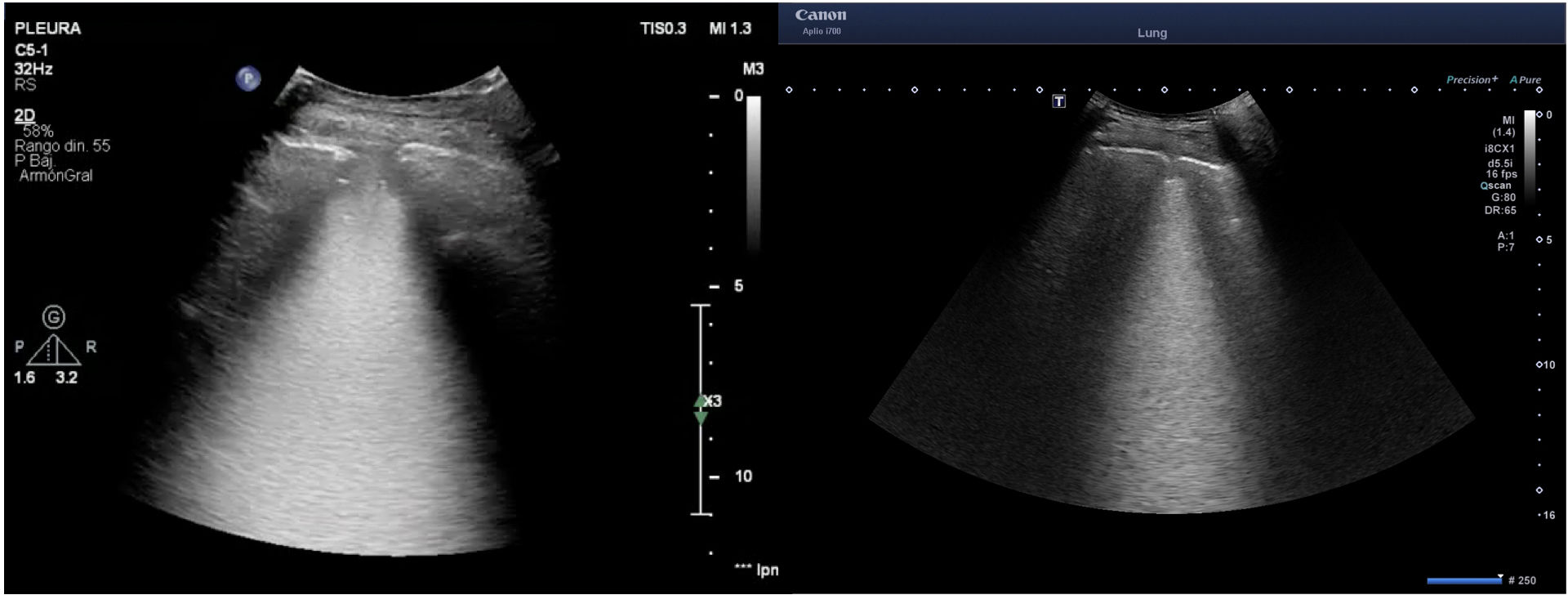Toggle the ArmónGral harmonic setting

coord(56,176)
